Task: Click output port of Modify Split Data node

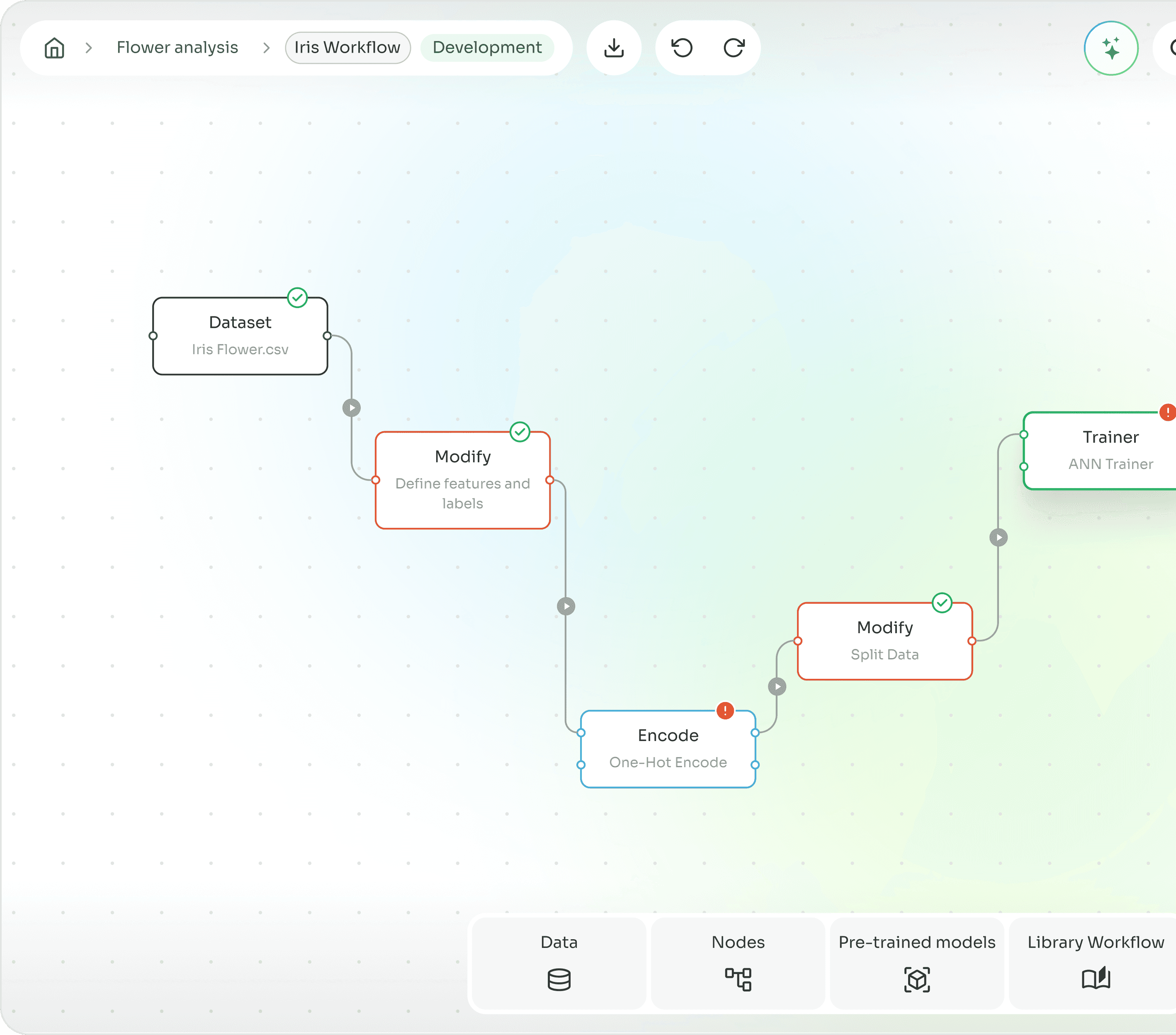Action: (972, 641)
